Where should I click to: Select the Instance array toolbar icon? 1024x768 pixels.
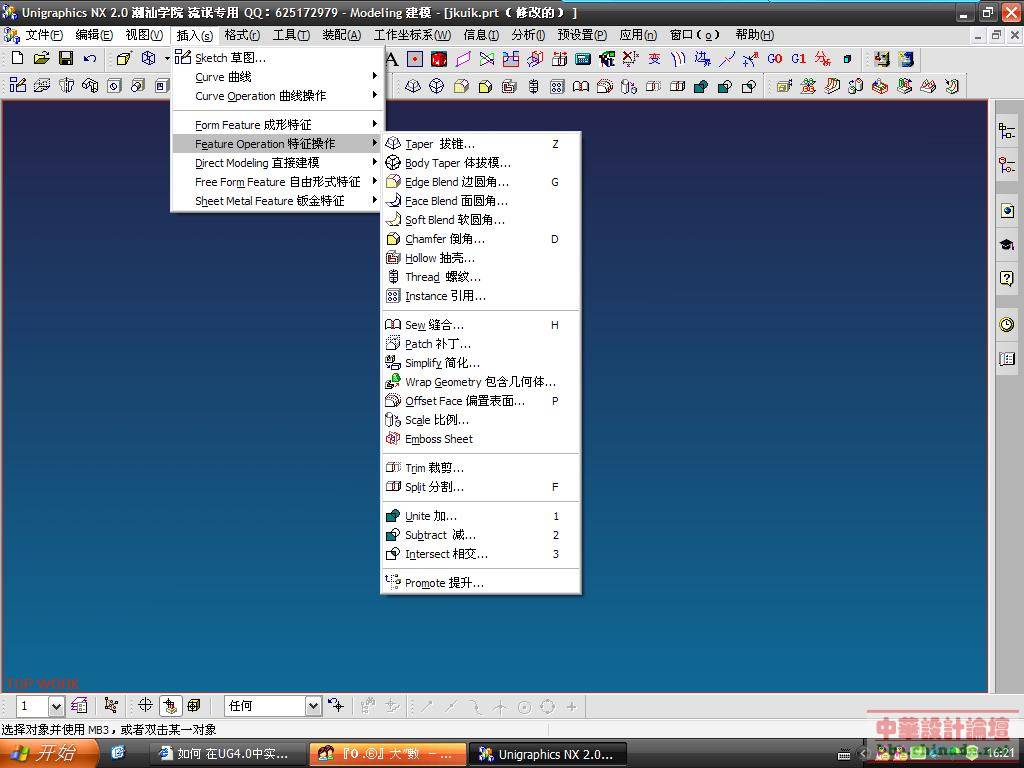point(557,86)
